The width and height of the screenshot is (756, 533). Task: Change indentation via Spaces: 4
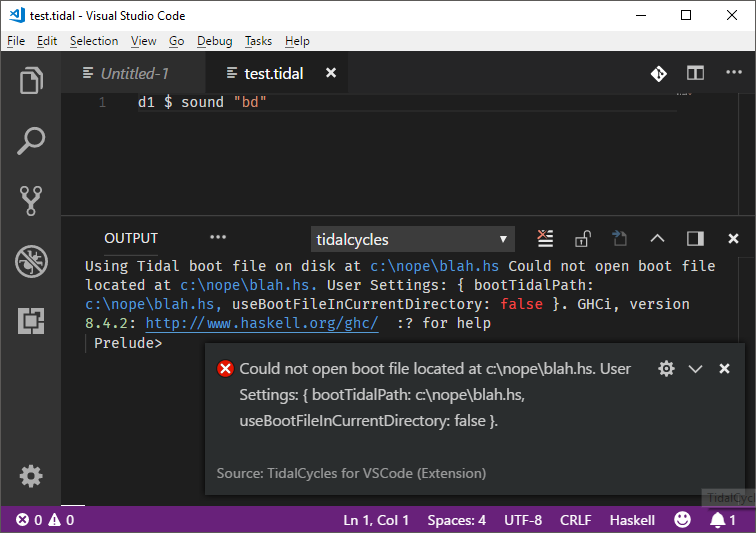pos(457,520)
